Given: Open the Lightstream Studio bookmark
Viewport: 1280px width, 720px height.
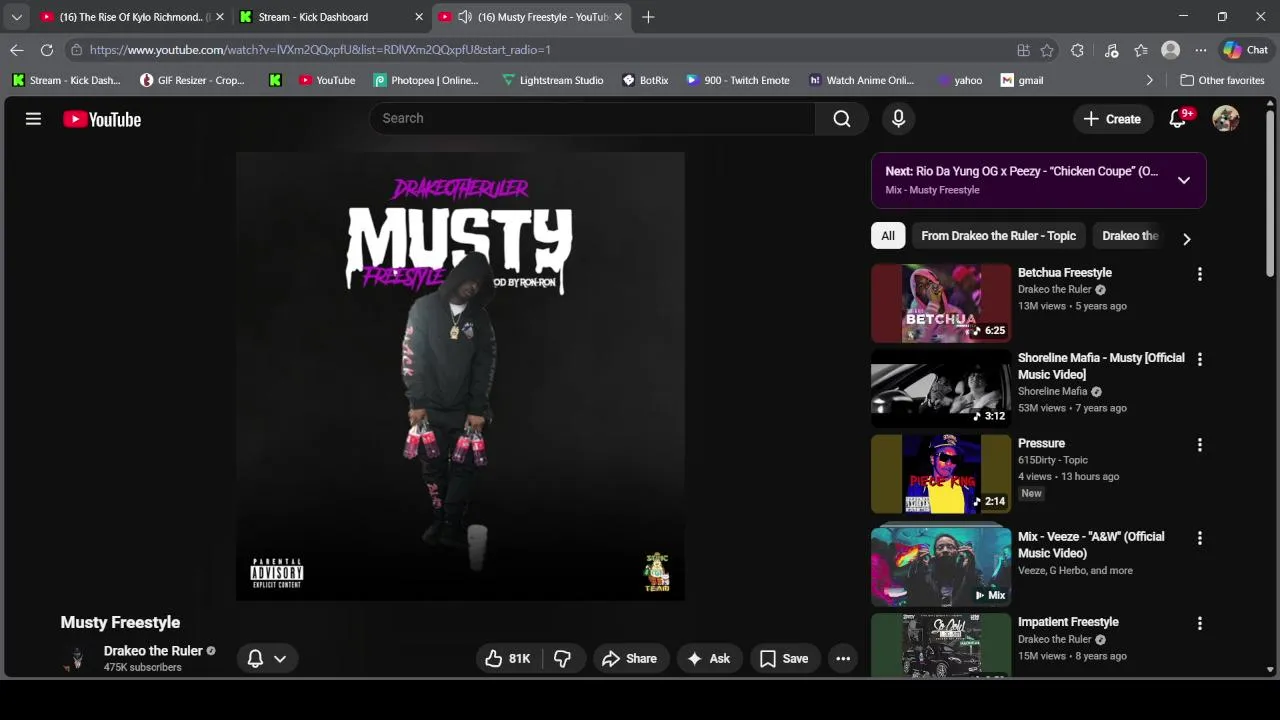Looking at the screenshot, I should point(553,80).
